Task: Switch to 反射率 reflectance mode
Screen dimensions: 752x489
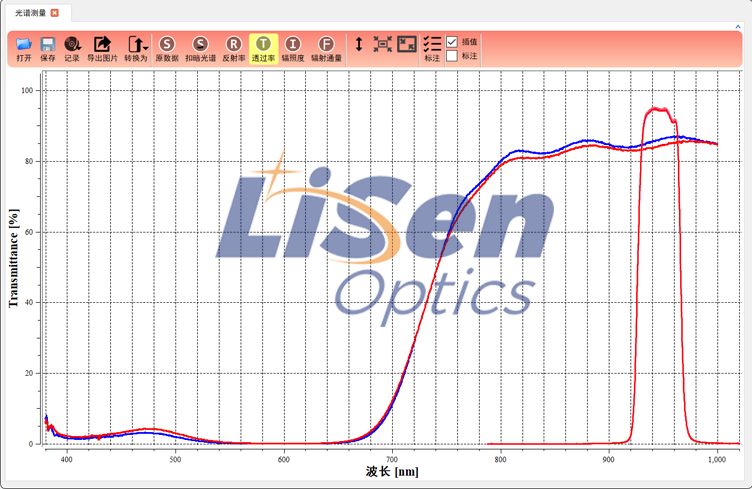Action: tap(234, 49)
